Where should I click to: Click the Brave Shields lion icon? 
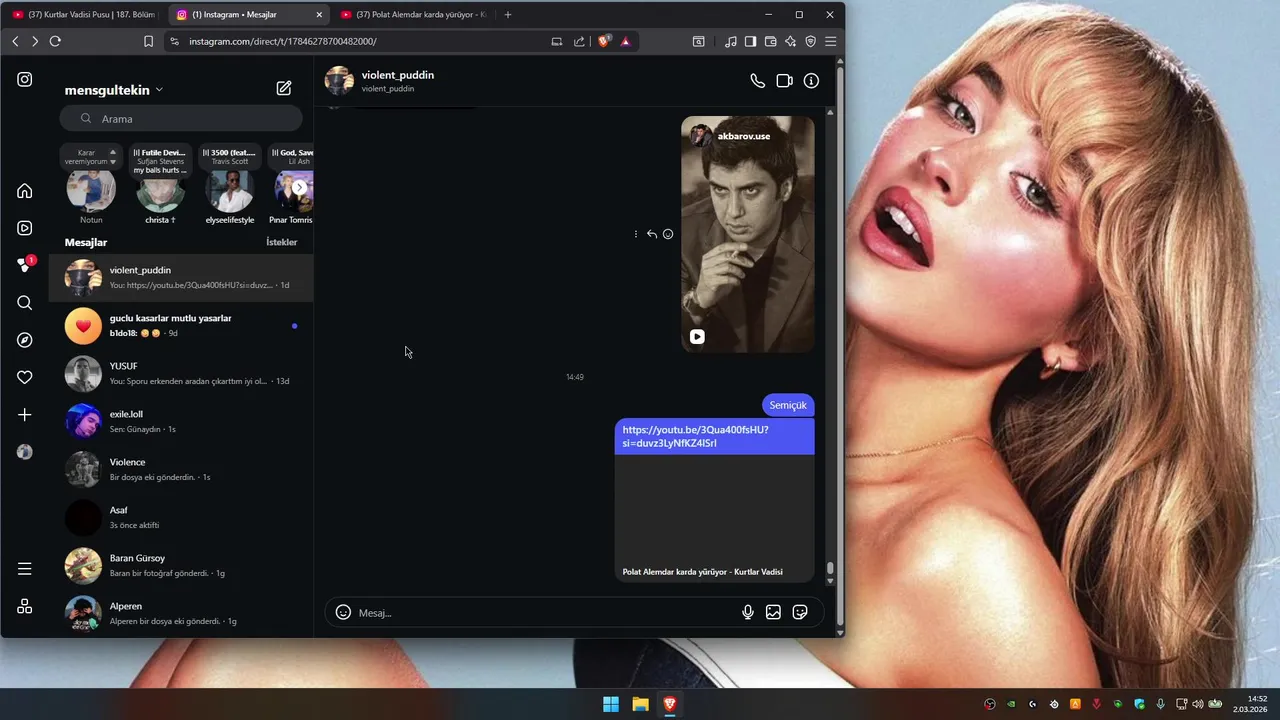click(x=604, y=41)
